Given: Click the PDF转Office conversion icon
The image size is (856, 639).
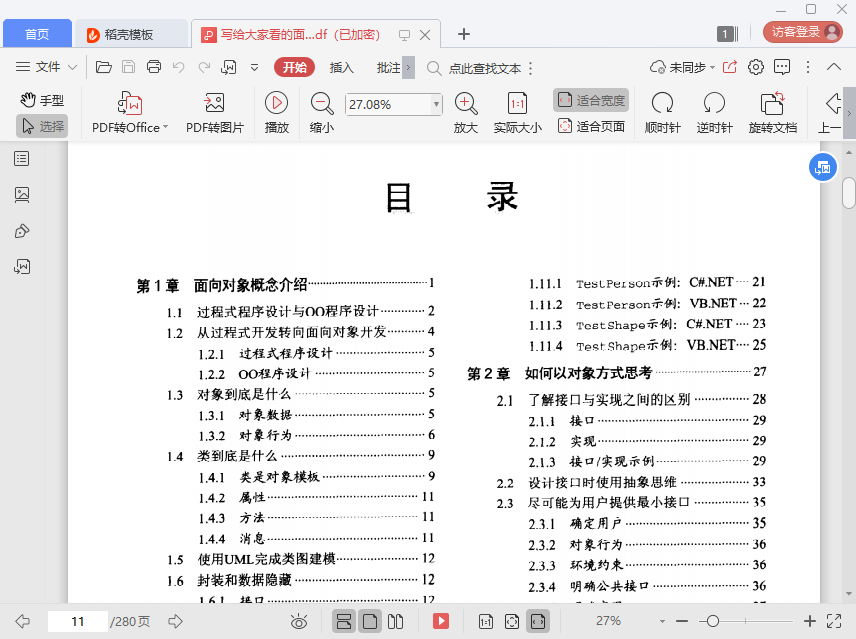Looking at the screenshot, I should [x=130, y=104].
